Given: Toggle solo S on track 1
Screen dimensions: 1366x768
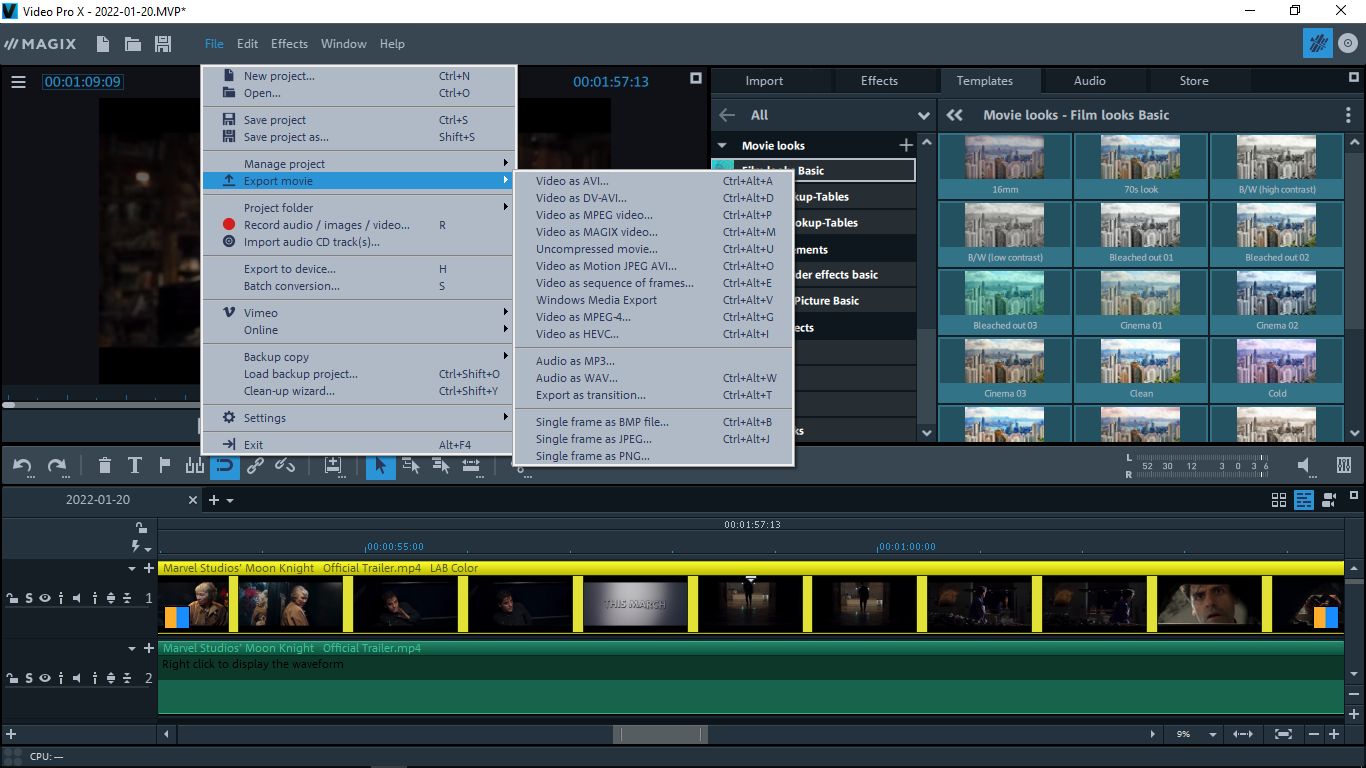Looking at the screenshot, I should pyautogui.click(x=29, y=598).
